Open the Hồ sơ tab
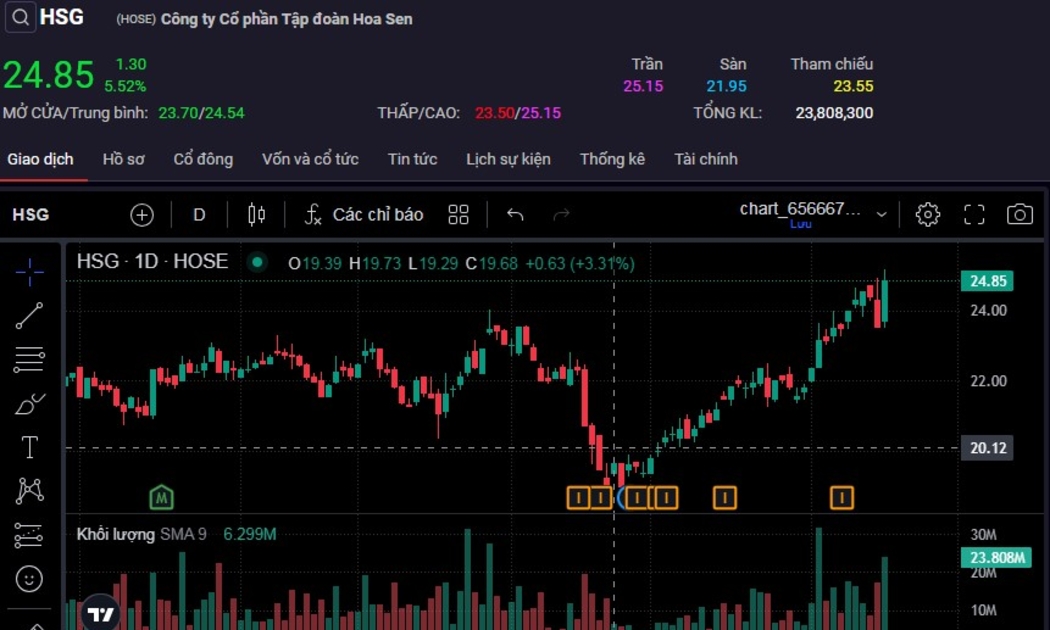The image size is (1050, 630). (123, 159)
